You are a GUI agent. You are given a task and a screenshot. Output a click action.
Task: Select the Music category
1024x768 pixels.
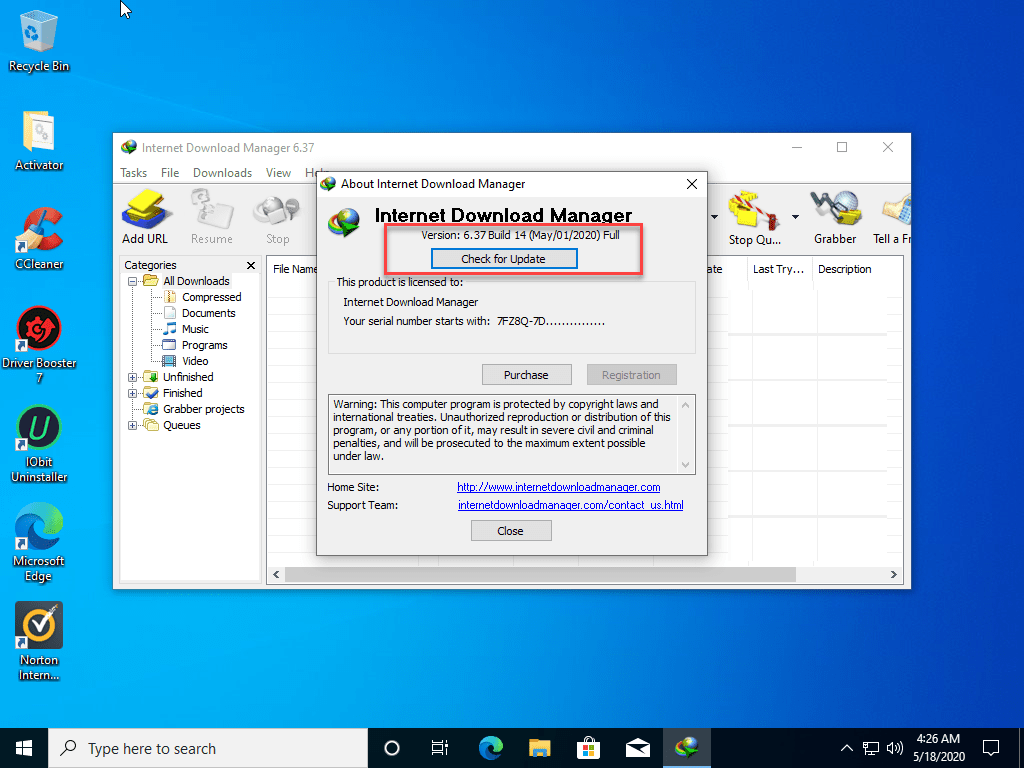click(195, 329)
